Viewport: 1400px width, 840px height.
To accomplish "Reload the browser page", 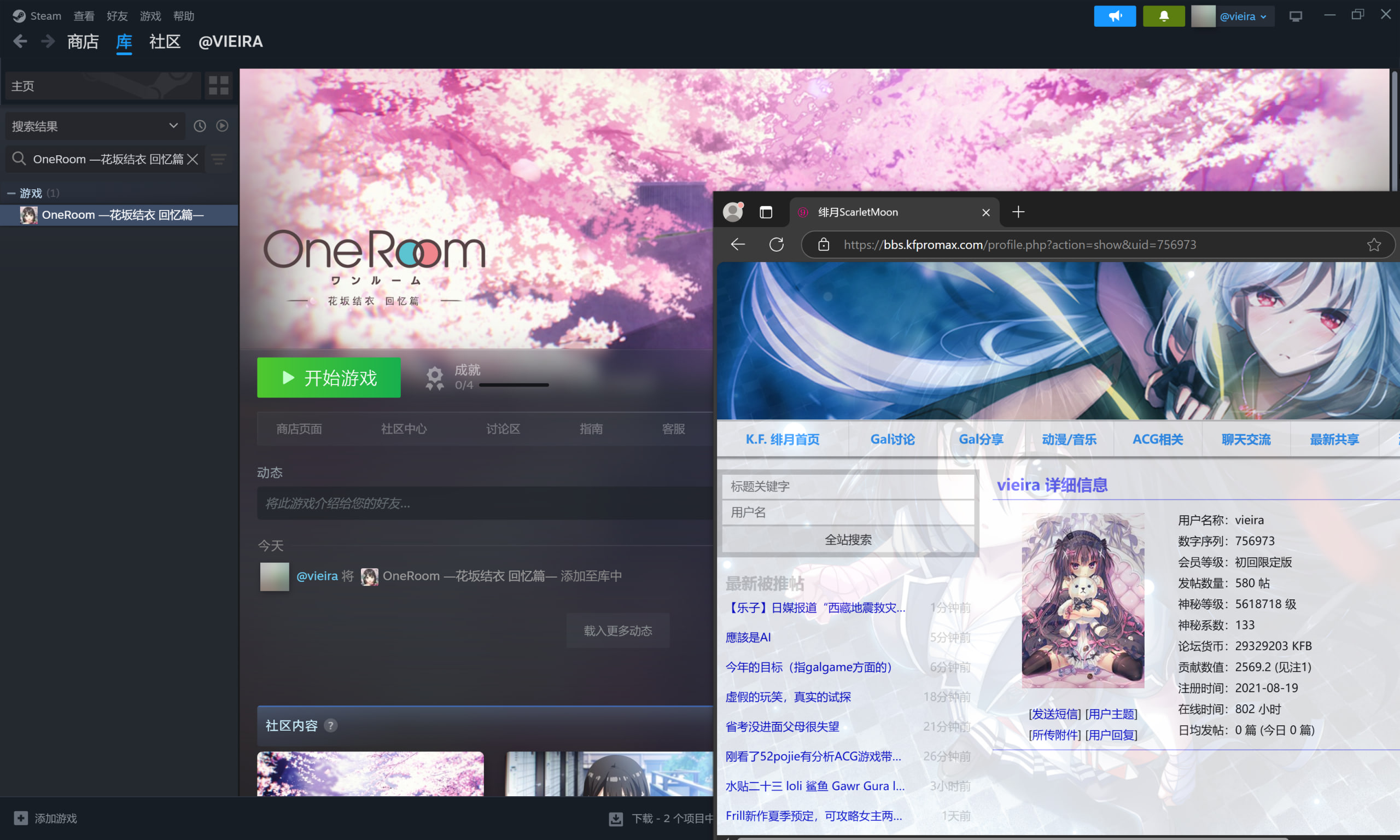I will coord(777,244).
